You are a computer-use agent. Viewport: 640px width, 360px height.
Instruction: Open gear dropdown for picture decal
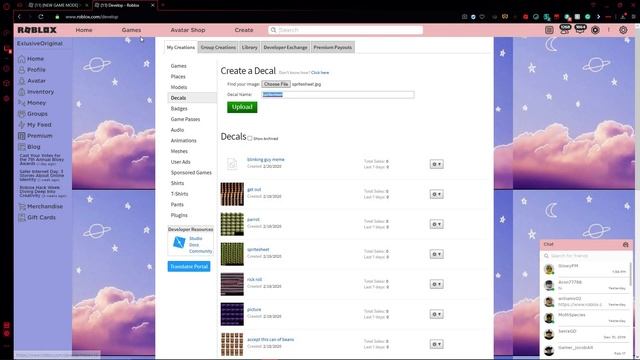pos(436,314)
